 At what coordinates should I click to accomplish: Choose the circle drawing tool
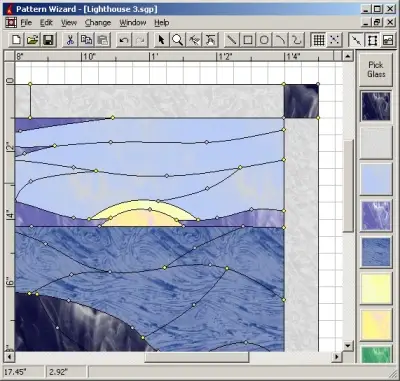(264, 40)
